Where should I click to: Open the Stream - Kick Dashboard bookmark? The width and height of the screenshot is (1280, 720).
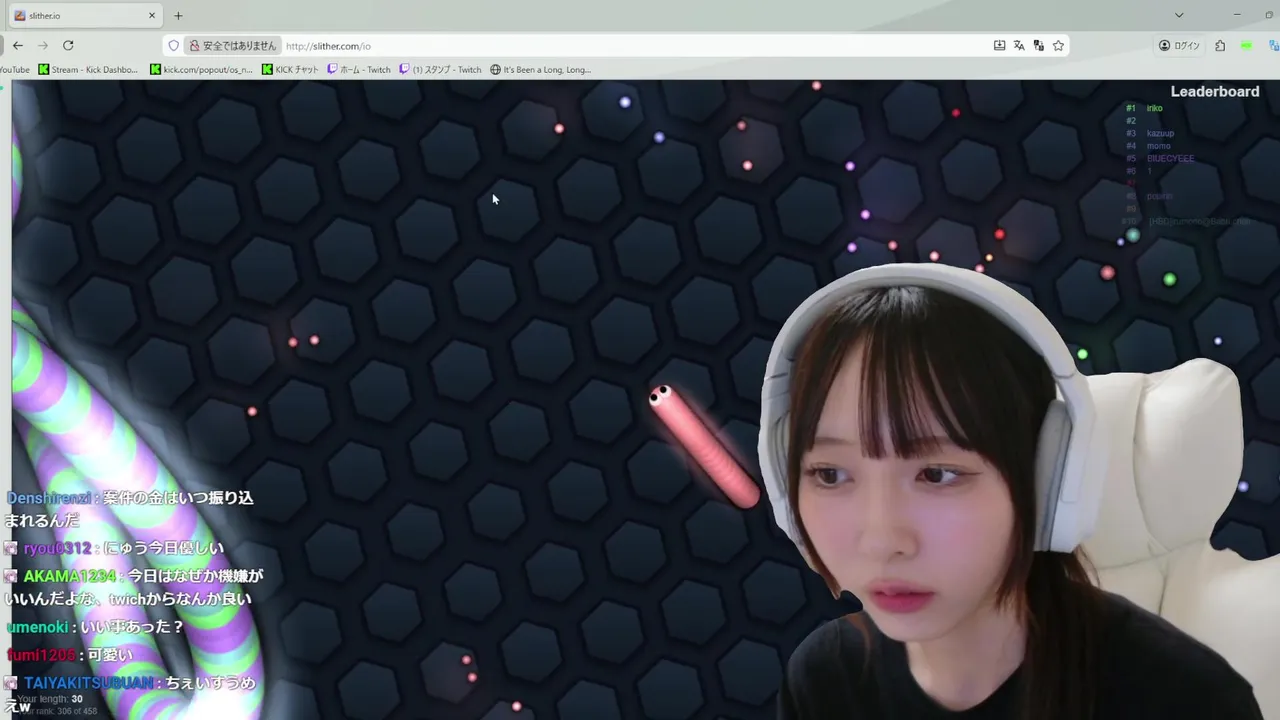[88, 70]
